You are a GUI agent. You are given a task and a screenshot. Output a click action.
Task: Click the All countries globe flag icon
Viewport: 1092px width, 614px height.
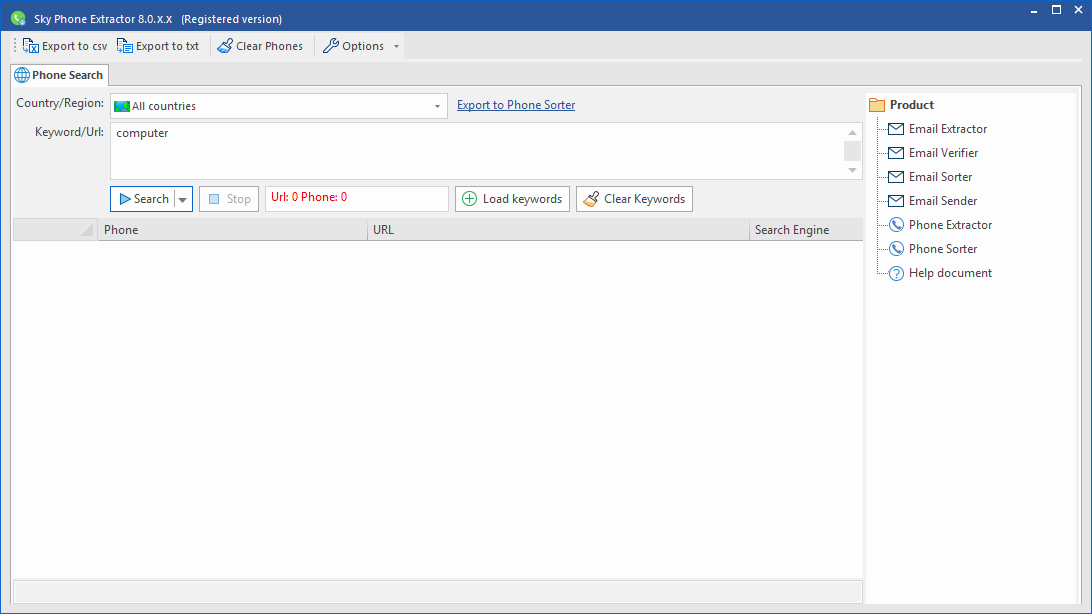click(122, 107)
